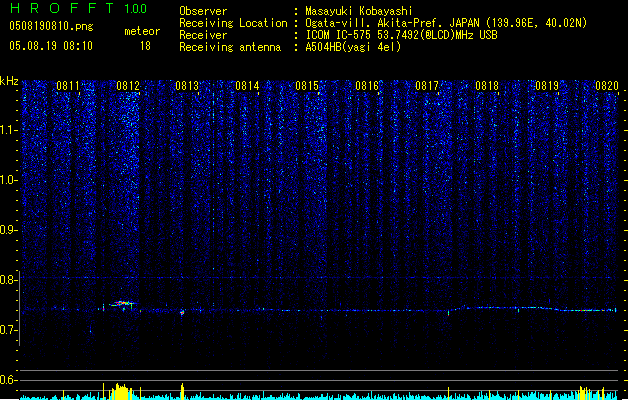Click the meteor count 18

[x=145, y=46]
